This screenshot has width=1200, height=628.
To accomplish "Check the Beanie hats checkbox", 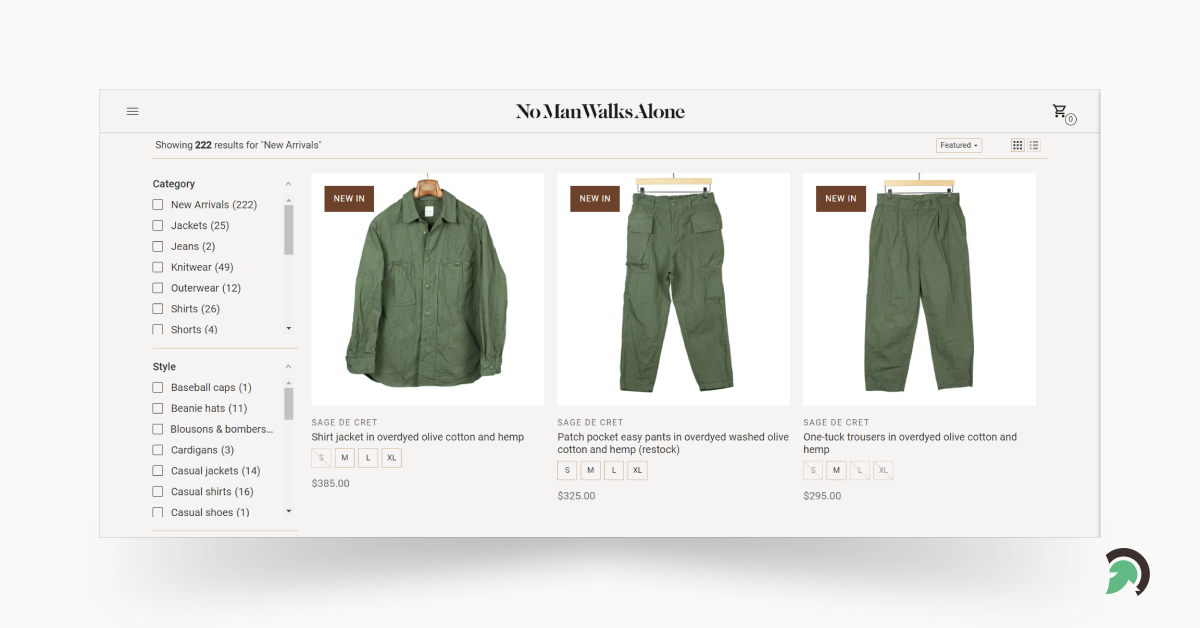I will [x=157, y=408].
